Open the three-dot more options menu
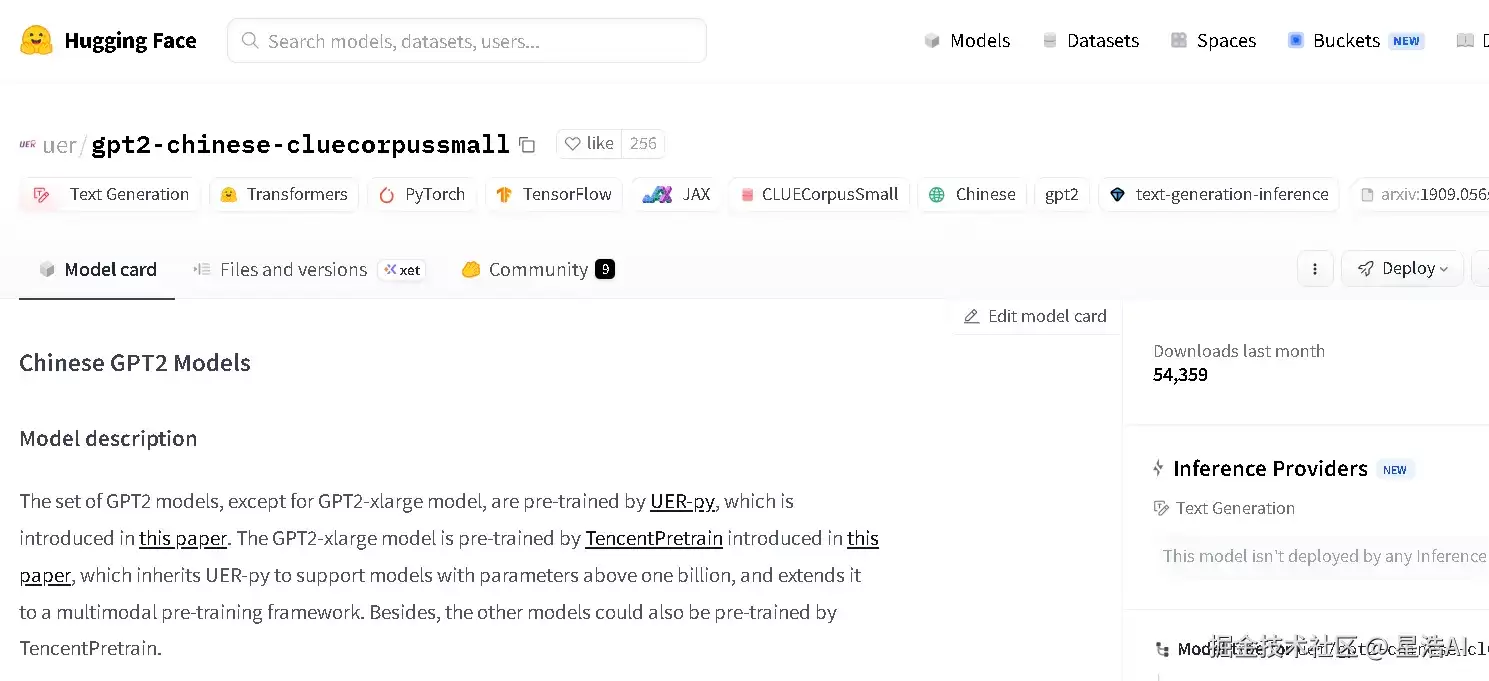 1315,269
